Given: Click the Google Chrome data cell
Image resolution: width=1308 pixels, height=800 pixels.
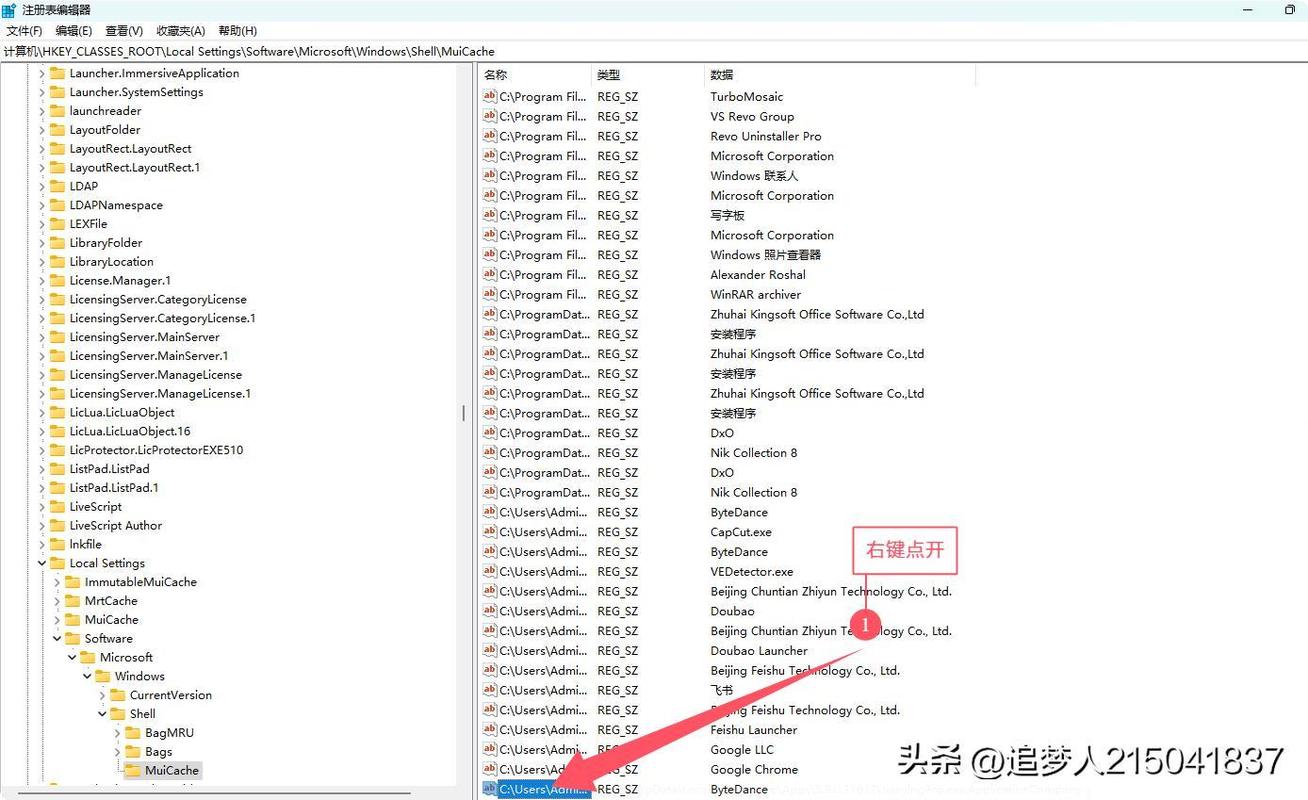Looking at the screenshot, I should [x=754, y=770].
